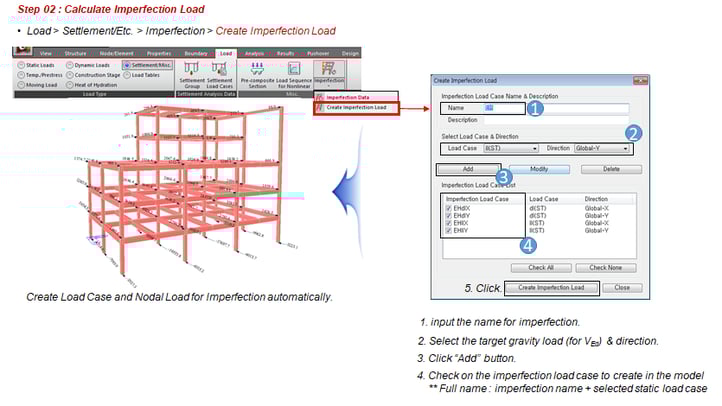The width and height of the screenshot is (722, 406).
Task: Select the Dynamic Loads radio button
Action: click(70, 65)
